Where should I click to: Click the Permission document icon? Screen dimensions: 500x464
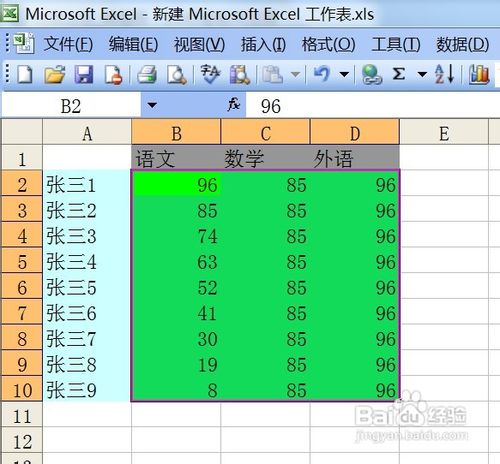click(x=113, y=74)
